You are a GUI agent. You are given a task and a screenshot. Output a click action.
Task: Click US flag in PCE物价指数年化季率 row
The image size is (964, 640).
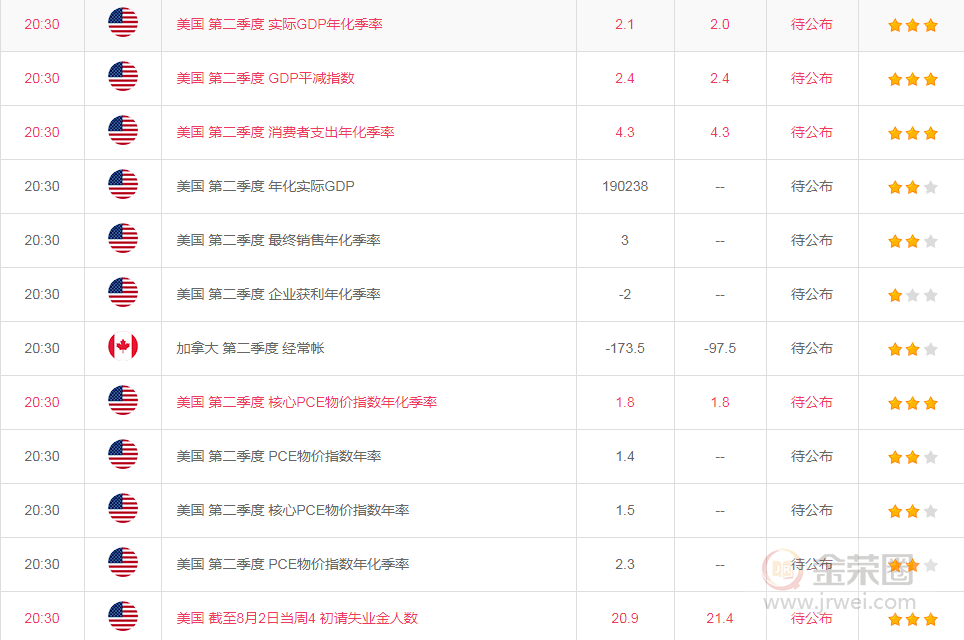point(123,563)
